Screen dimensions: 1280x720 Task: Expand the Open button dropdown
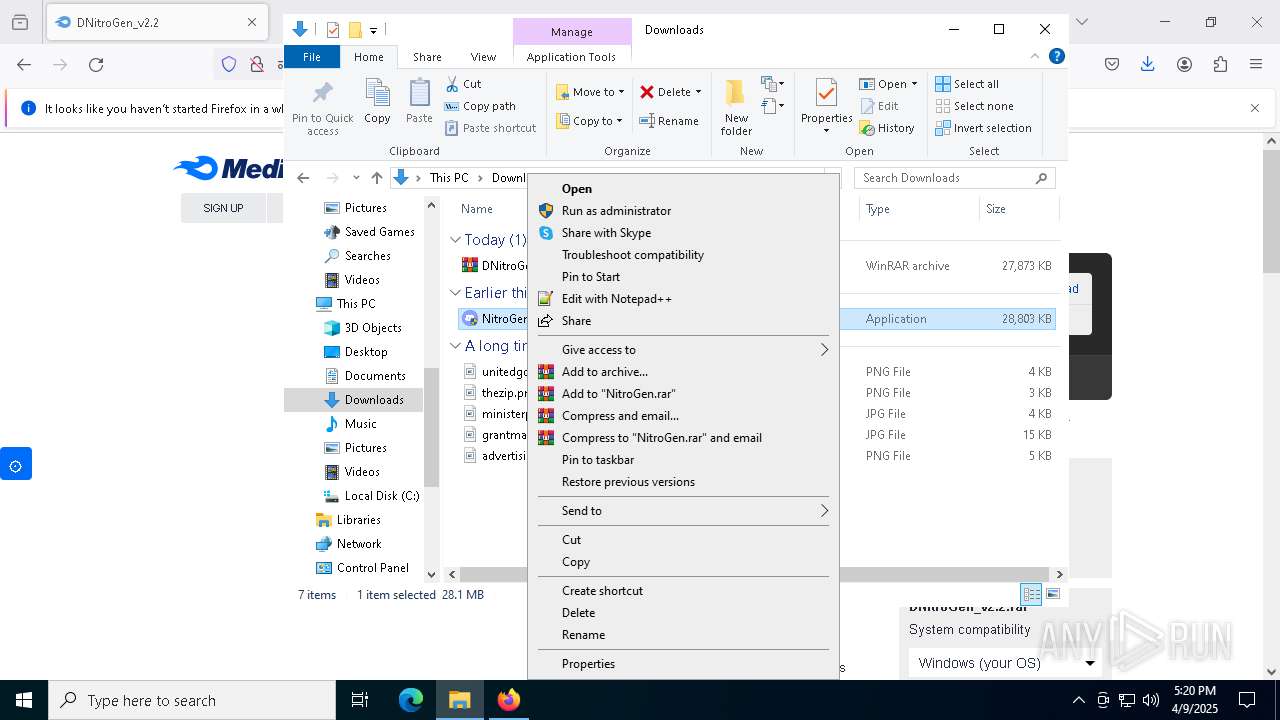[x=914, y=84]
